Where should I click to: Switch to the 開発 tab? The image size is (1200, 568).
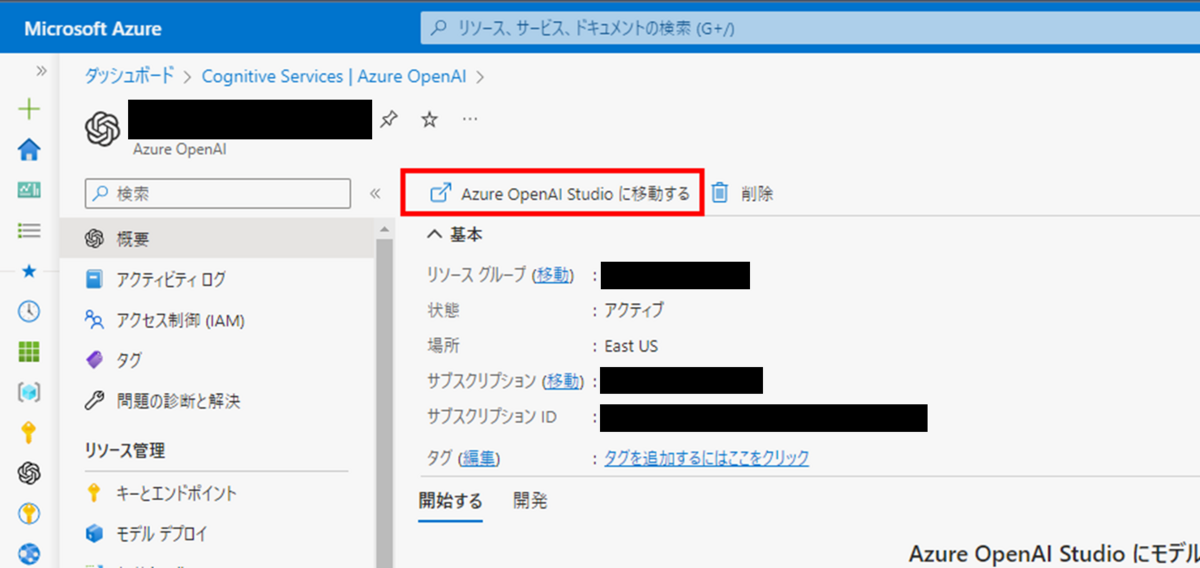[x=530, y=501]
